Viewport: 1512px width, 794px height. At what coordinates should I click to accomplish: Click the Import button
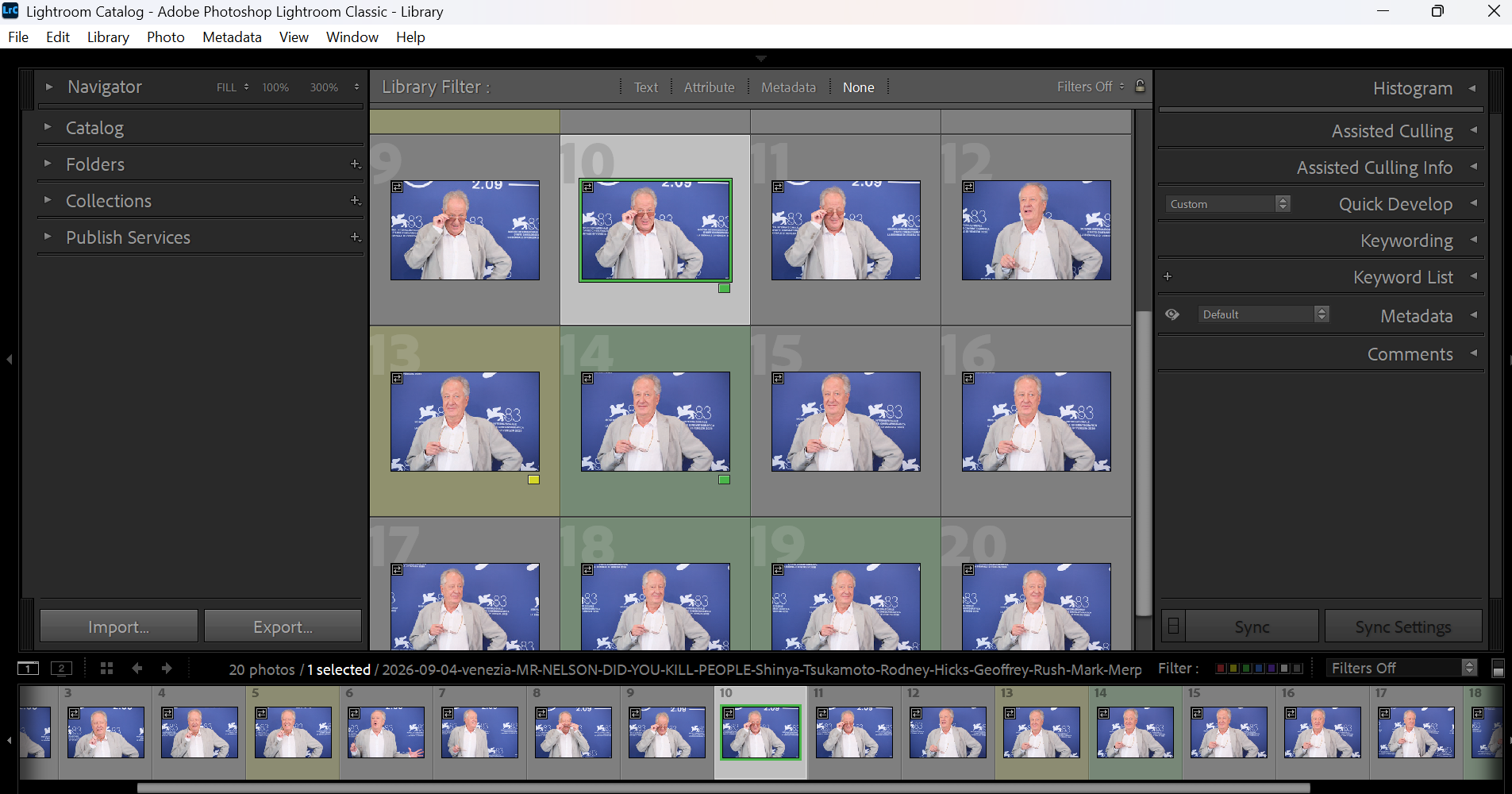(119, 626)
